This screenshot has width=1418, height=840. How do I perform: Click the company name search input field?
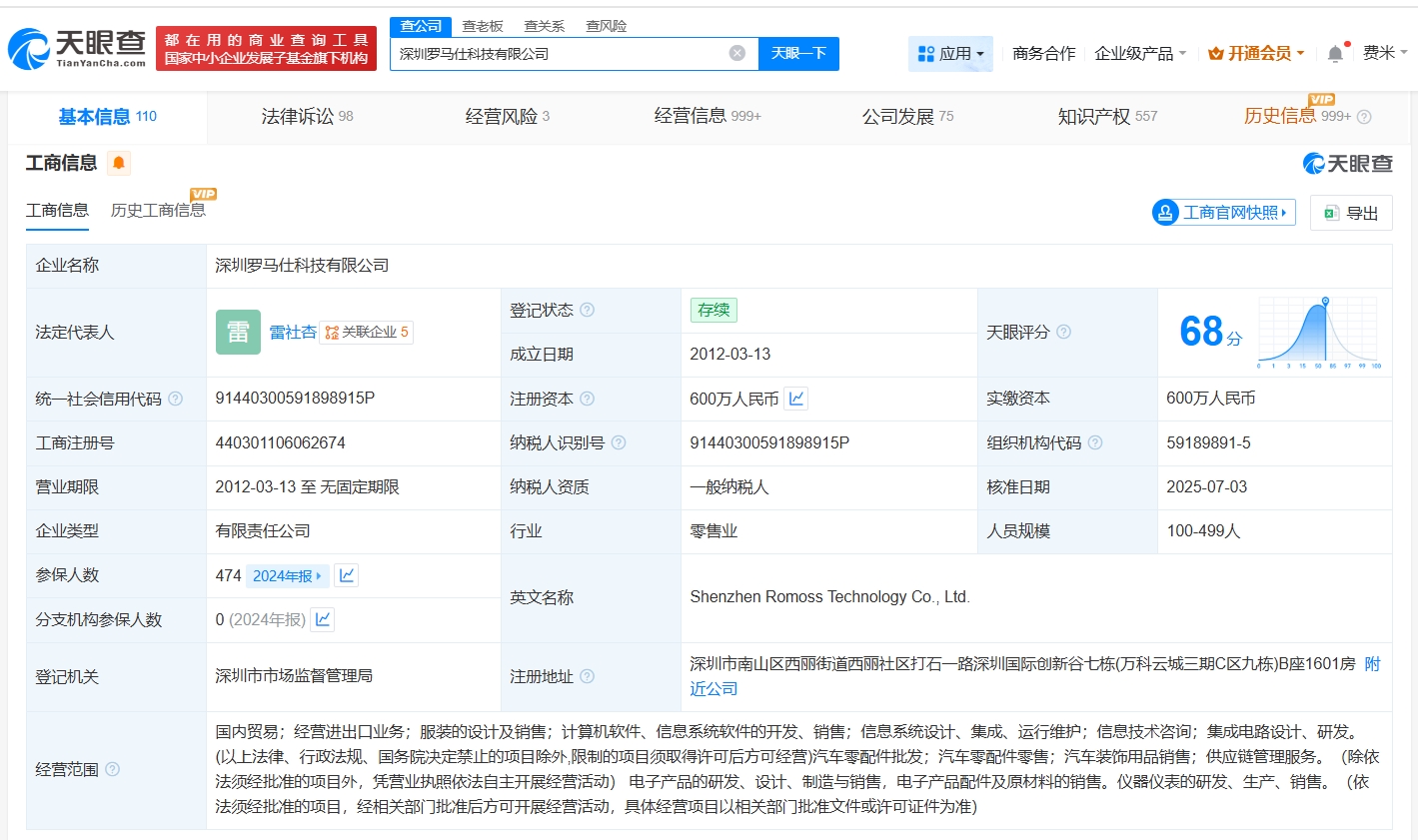(x=560, y=53)
